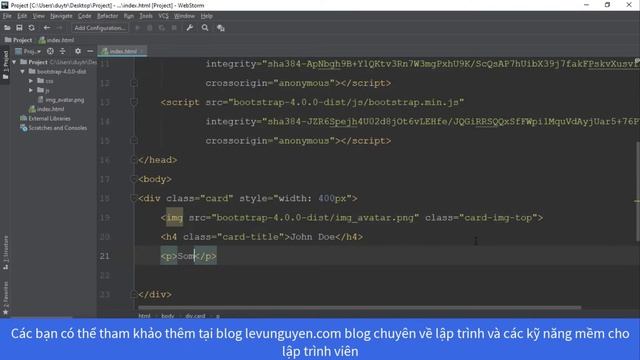Viewport: 640px width, 360px height.
Task: Collapse the Project root tree node
Action: coord(15,62)
